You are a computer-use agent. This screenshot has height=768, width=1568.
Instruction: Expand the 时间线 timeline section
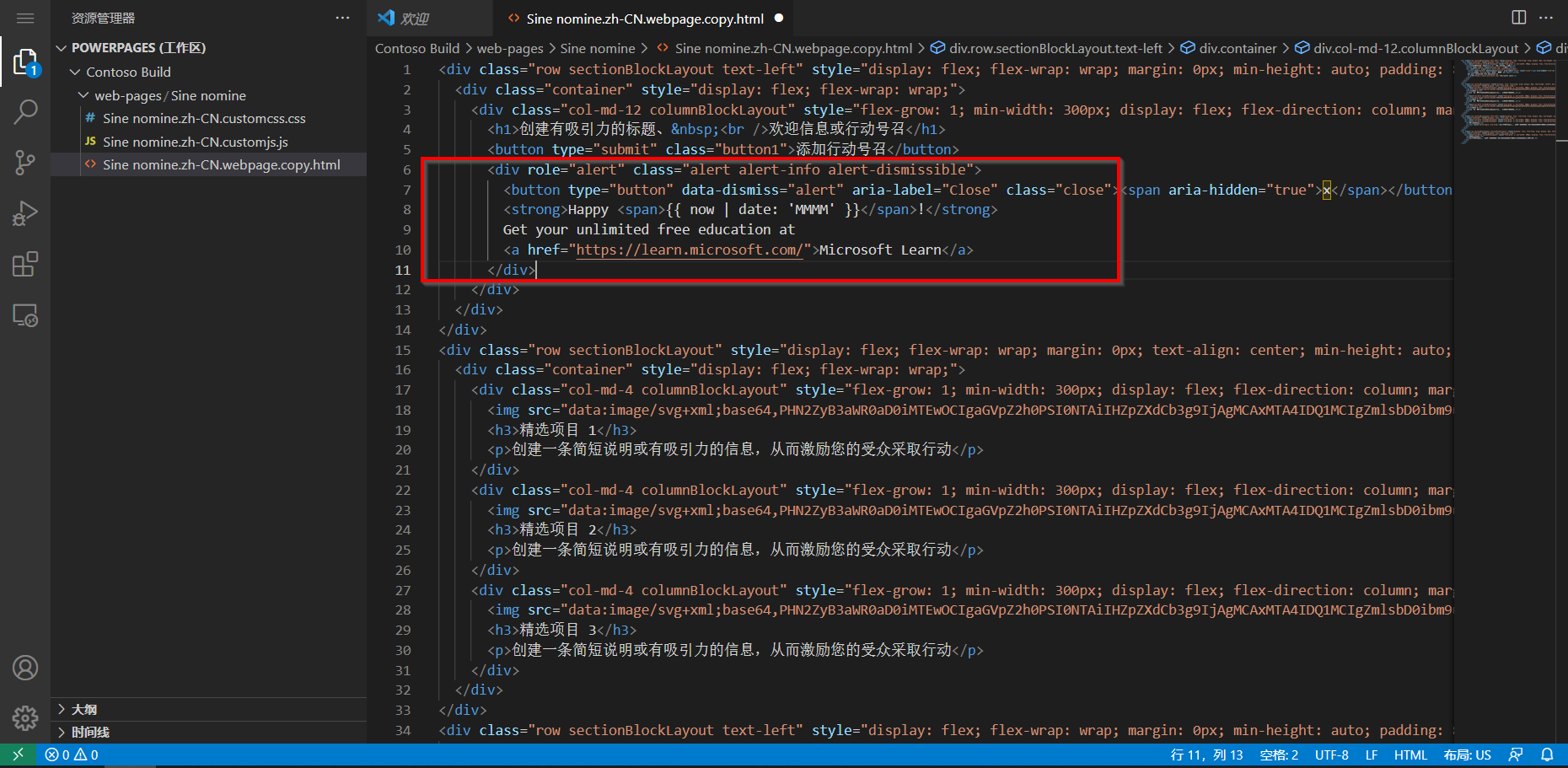(x=209, y=732)
